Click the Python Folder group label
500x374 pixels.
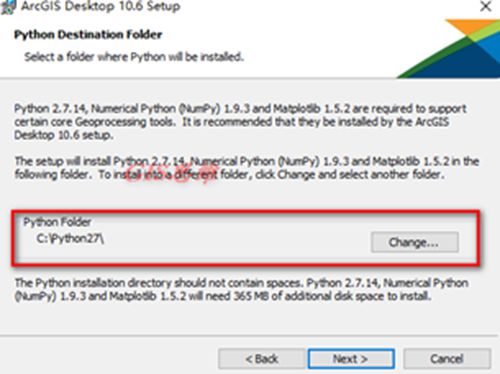coord(57,222)
